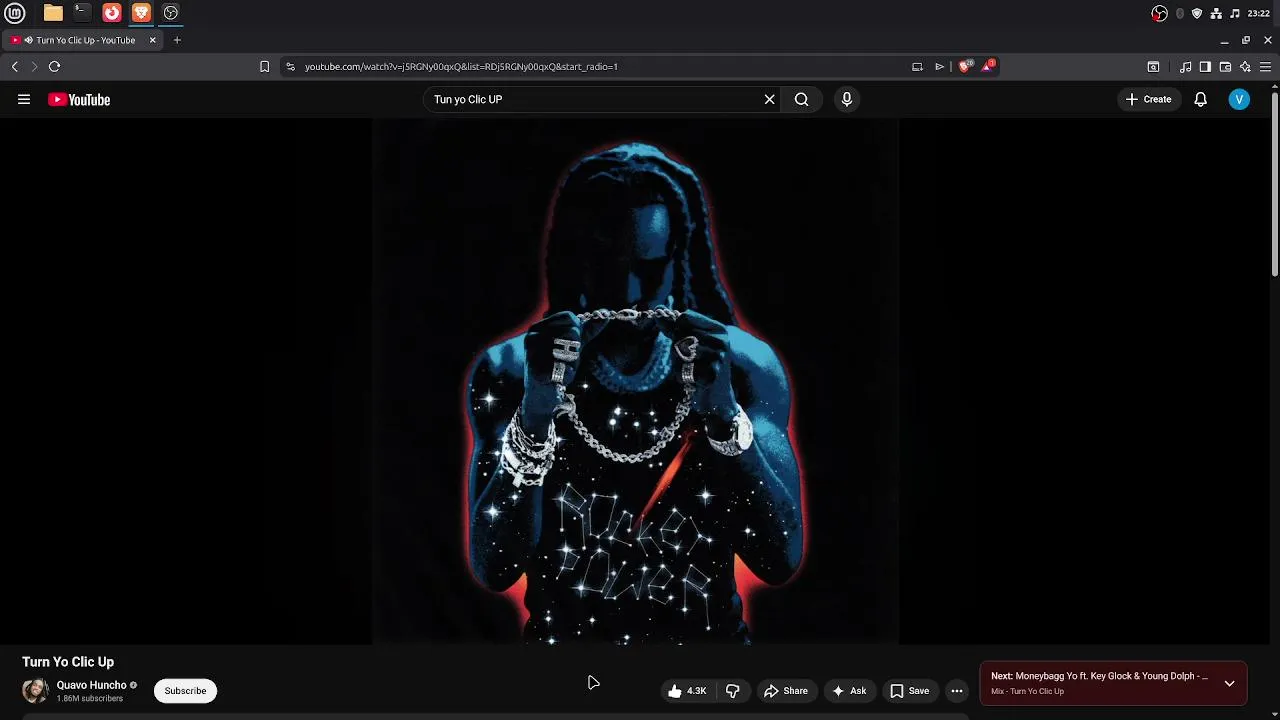Clear the search box with the X
Screen dimensions: 1280x720
[x=769, y=99]
